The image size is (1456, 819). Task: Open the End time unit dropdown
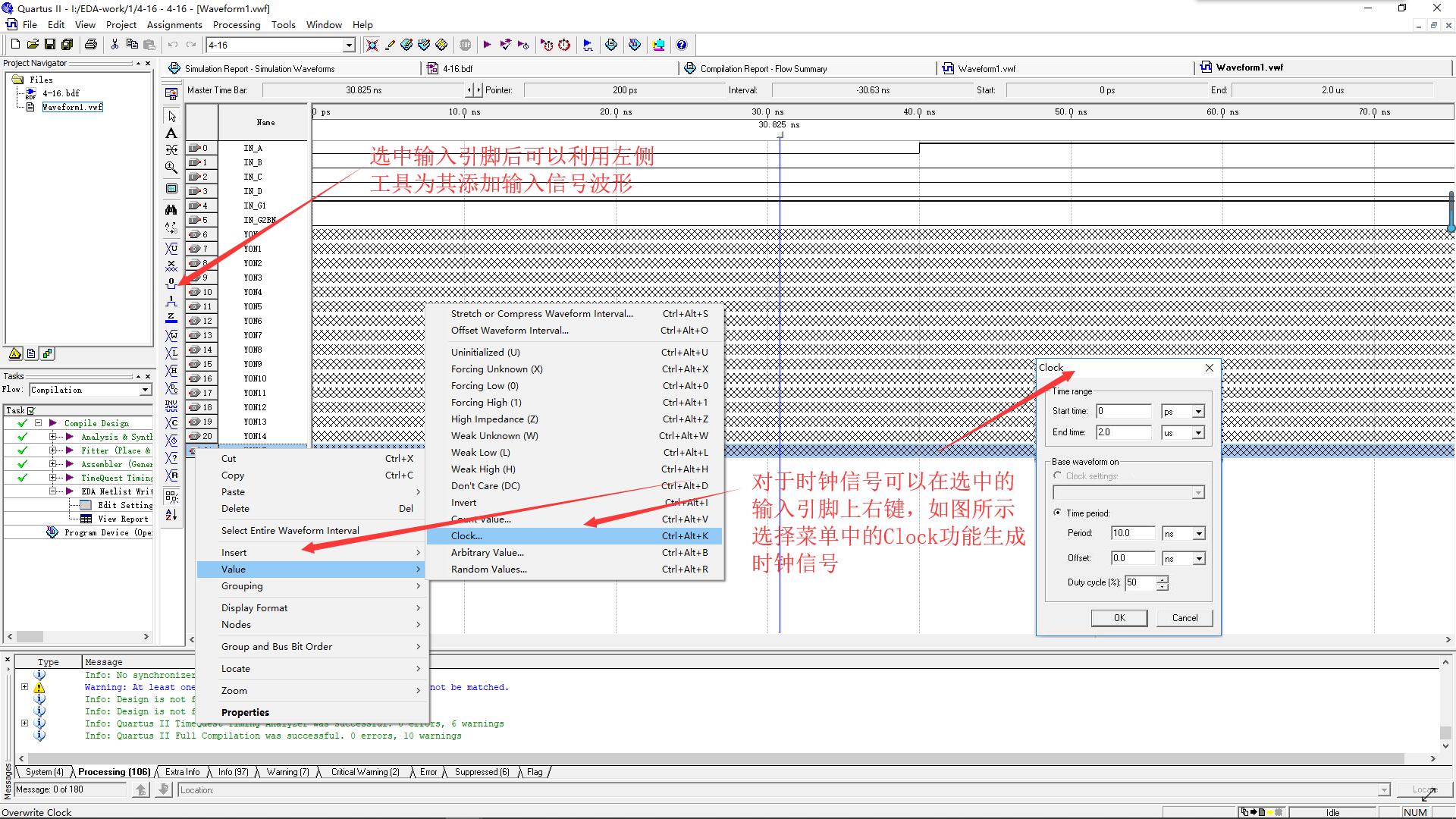1198,433
